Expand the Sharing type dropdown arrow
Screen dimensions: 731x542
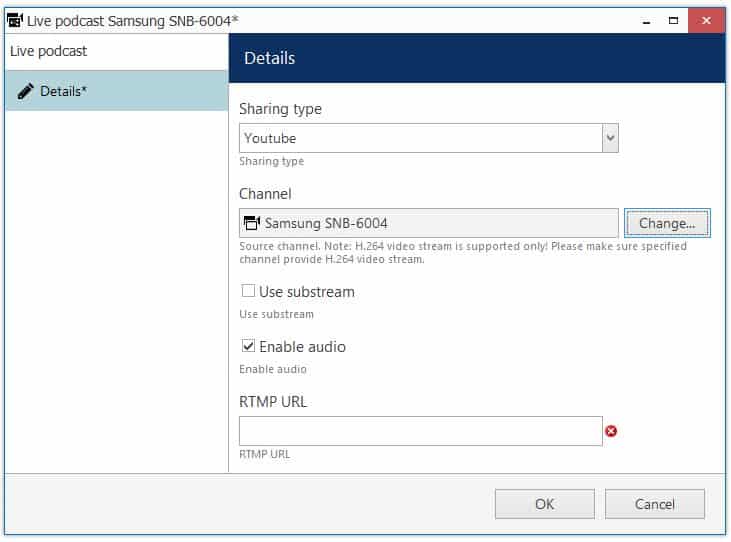click(610, 138)
